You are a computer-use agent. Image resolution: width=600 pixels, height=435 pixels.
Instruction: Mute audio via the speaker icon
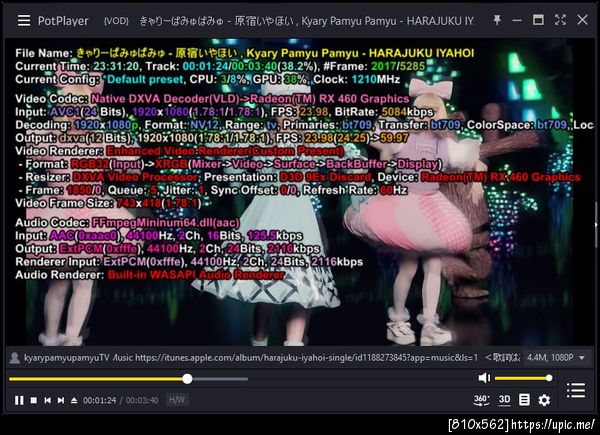(x=484, y=378)
